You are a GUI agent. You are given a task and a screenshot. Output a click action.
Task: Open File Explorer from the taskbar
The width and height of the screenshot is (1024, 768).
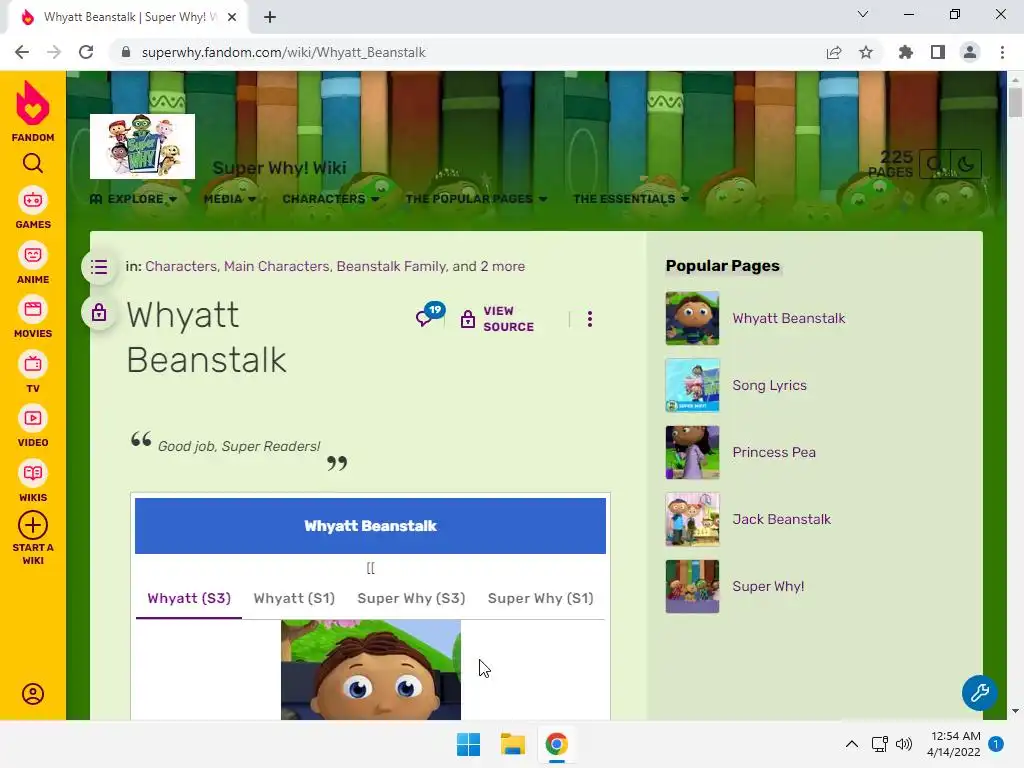click(x=513, y=744)
